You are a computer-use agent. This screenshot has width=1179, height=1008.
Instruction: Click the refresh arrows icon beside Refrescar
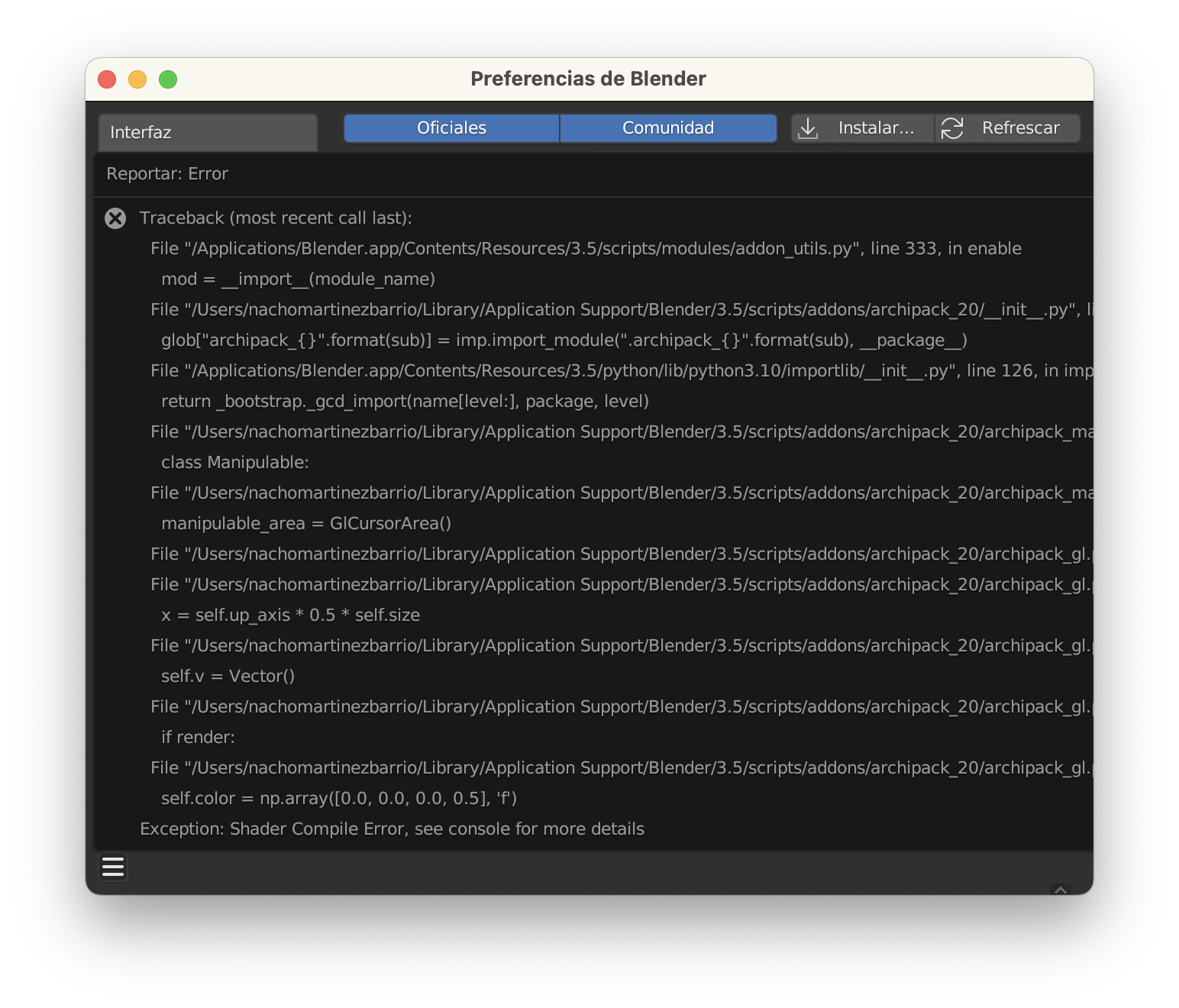tap(953, 128)
